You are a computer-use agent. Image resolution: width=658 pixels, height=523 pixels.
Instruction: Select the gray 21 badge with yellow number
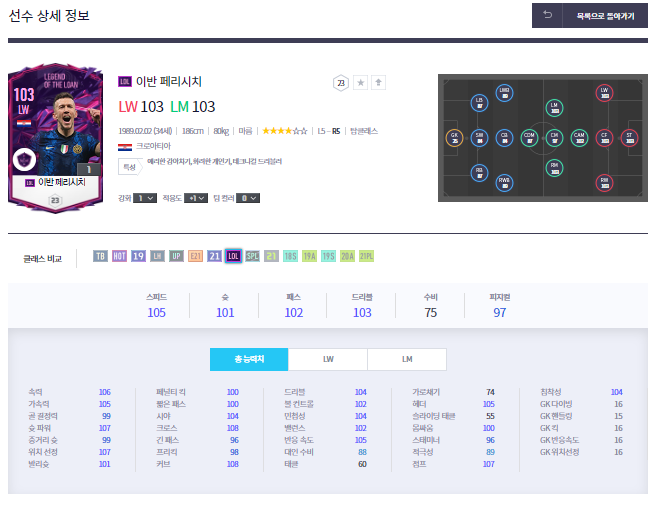[272, 256]
